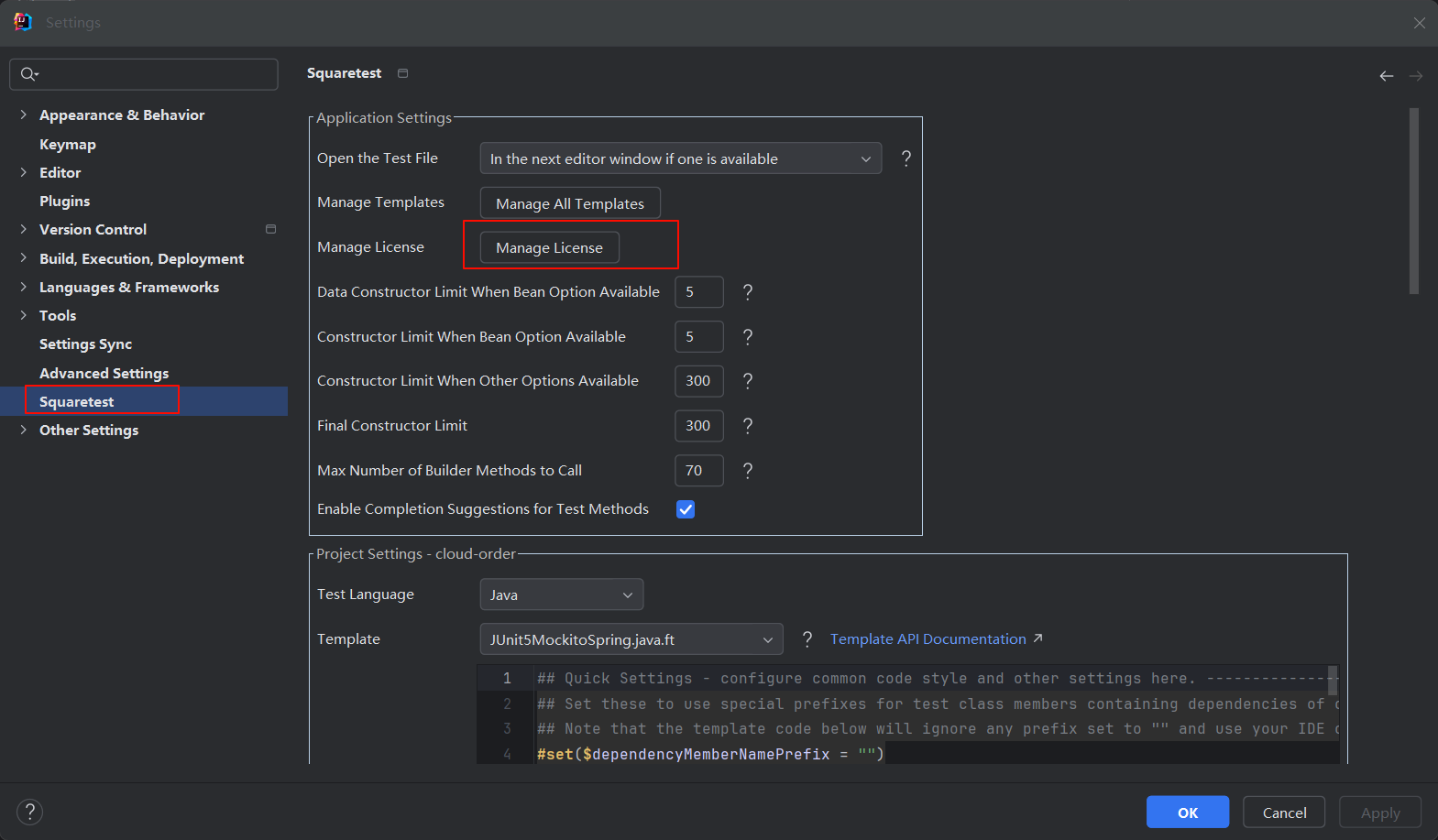
Task: Click the help icon next to Open the Test File
Action: (906, 158)
